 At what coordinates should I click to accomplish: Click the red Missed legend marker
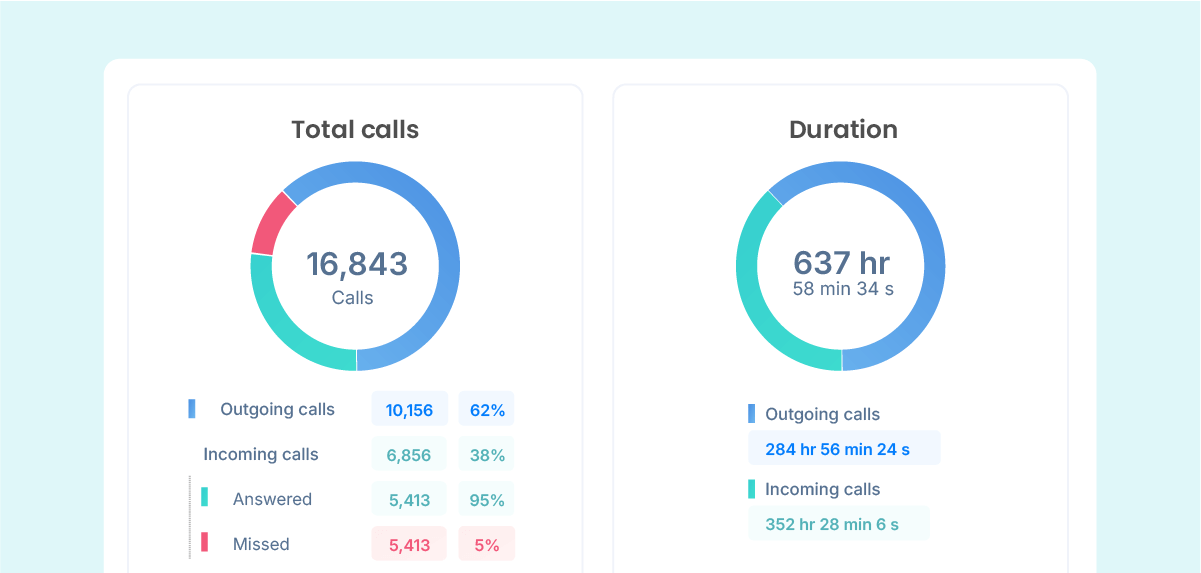click(x=204, y=542)
